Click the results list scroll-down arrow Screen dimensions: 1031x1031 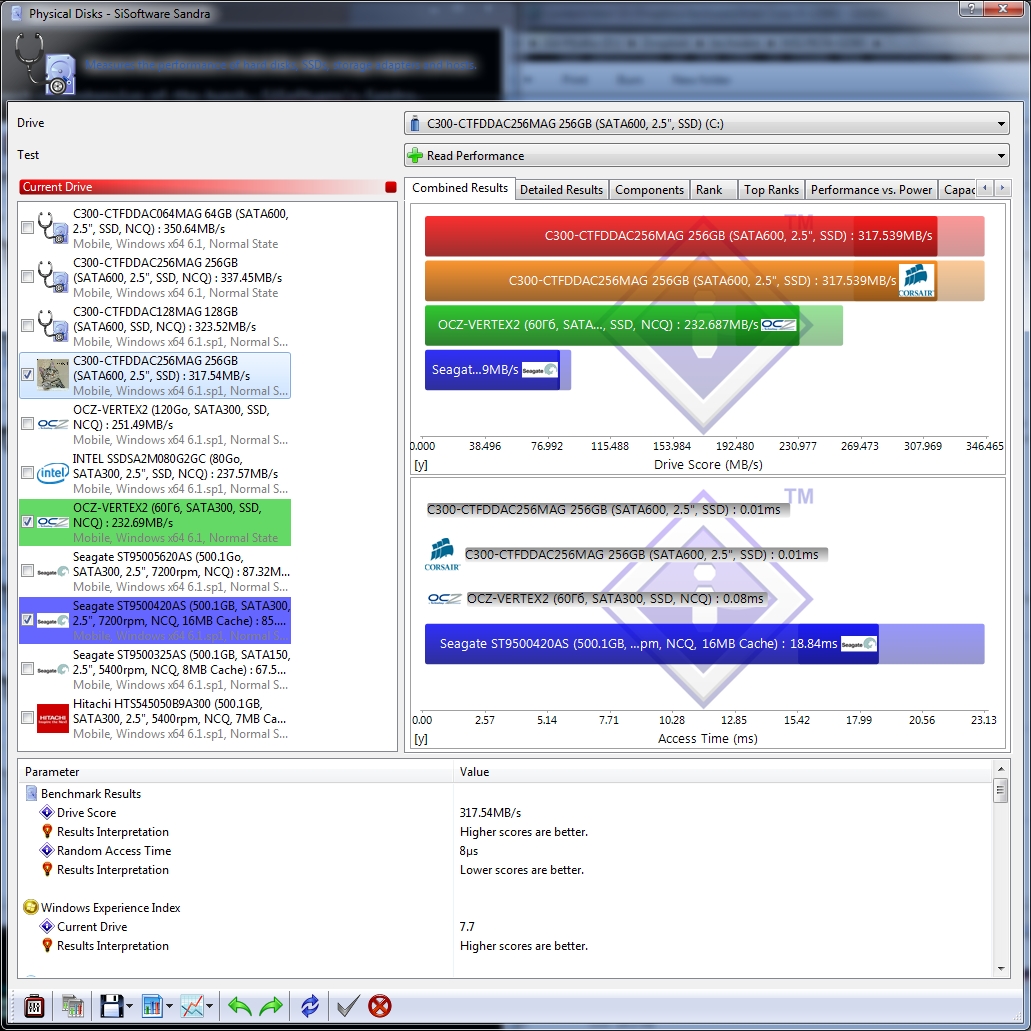pyautogui.click(x=1001, y=969)
